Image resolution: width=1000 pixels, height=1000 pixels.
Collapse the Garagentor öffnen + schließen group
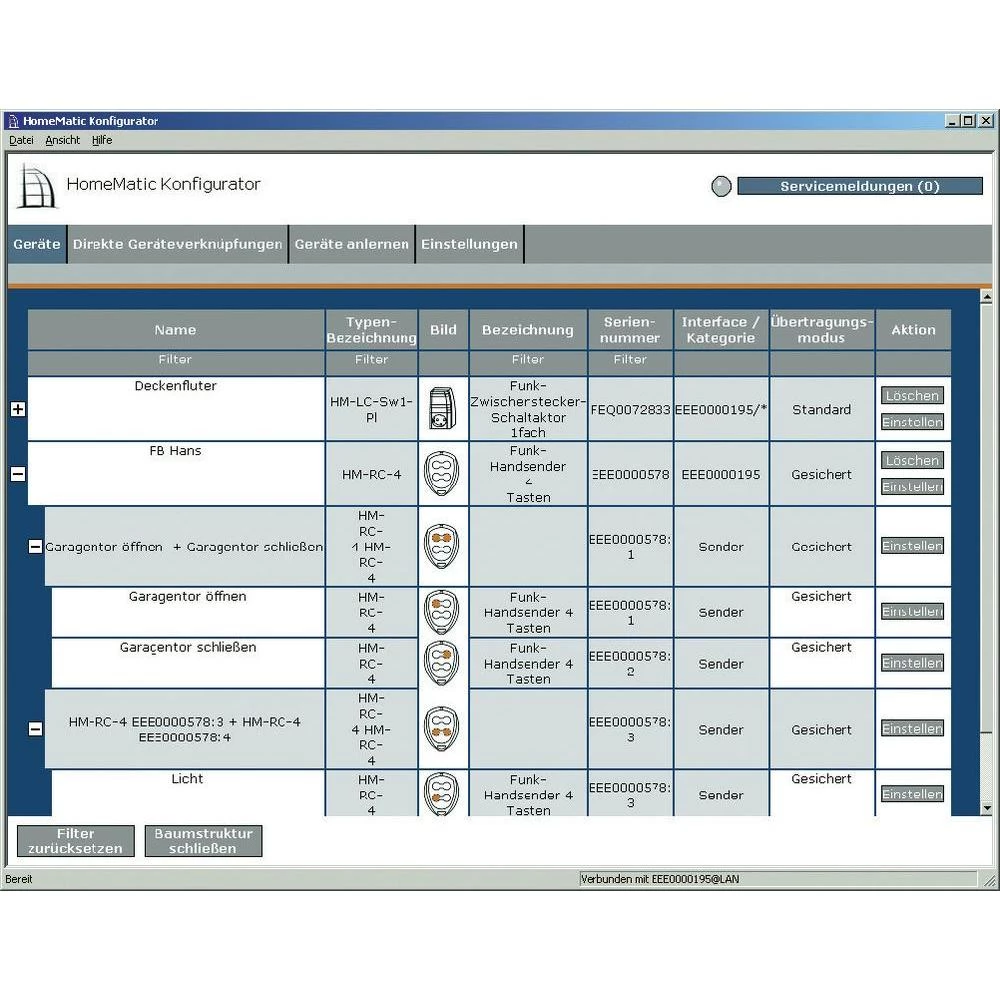click(x=35, y=547)
